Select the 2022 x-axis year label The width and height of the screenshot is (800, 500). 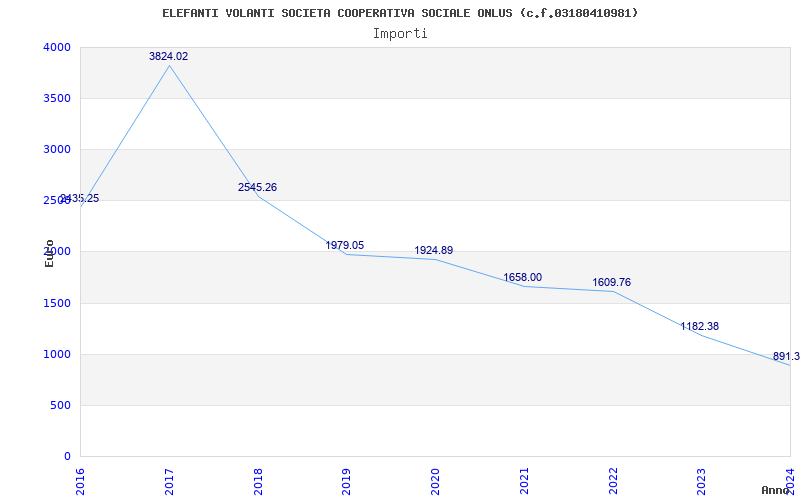tap(613, 481)
